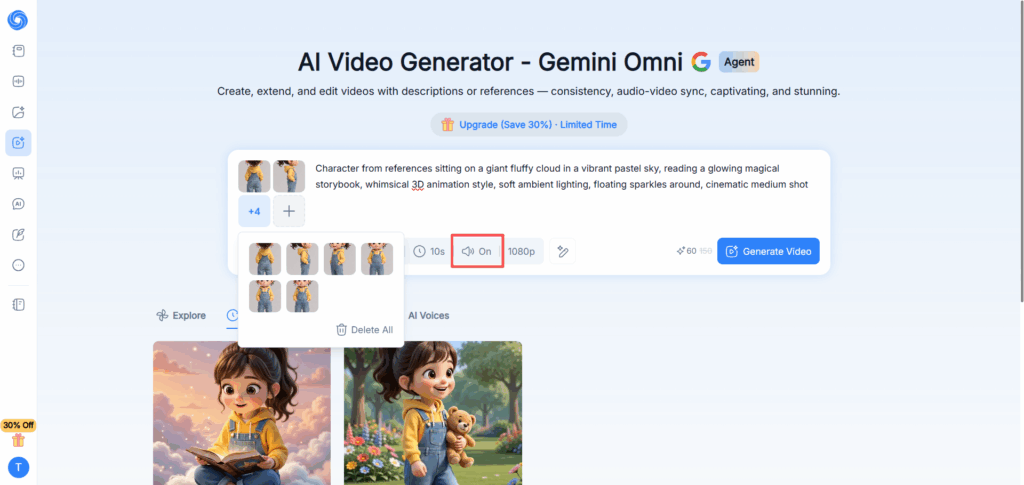1024x485 pixels.
Task: Click the subtitle text starting 'Create, extend, and edit videos'
Action: [x=528, y=92]
